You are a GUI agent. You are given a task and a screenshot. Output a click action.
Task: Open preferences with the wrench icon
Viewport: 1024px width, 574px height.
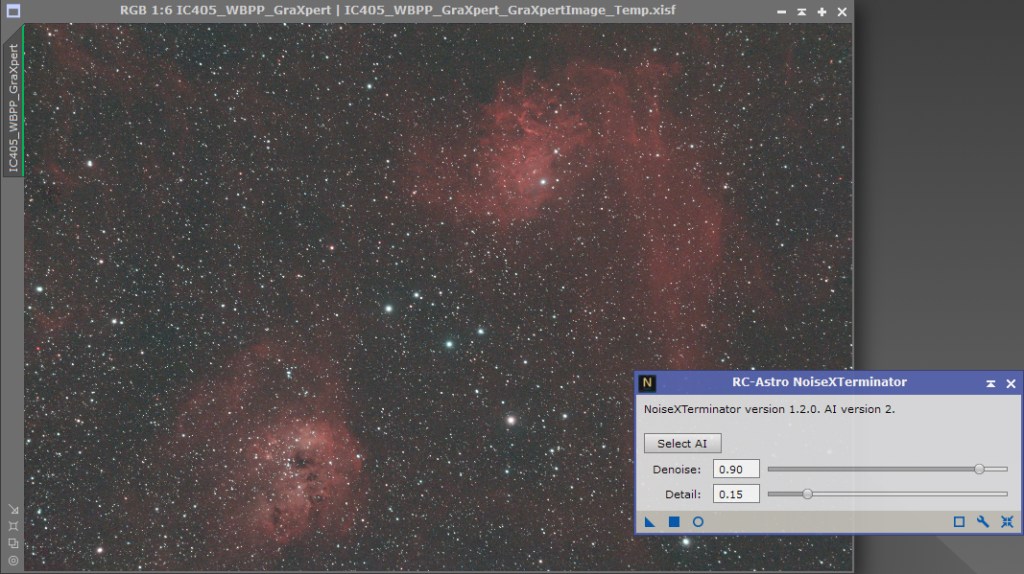983,521
